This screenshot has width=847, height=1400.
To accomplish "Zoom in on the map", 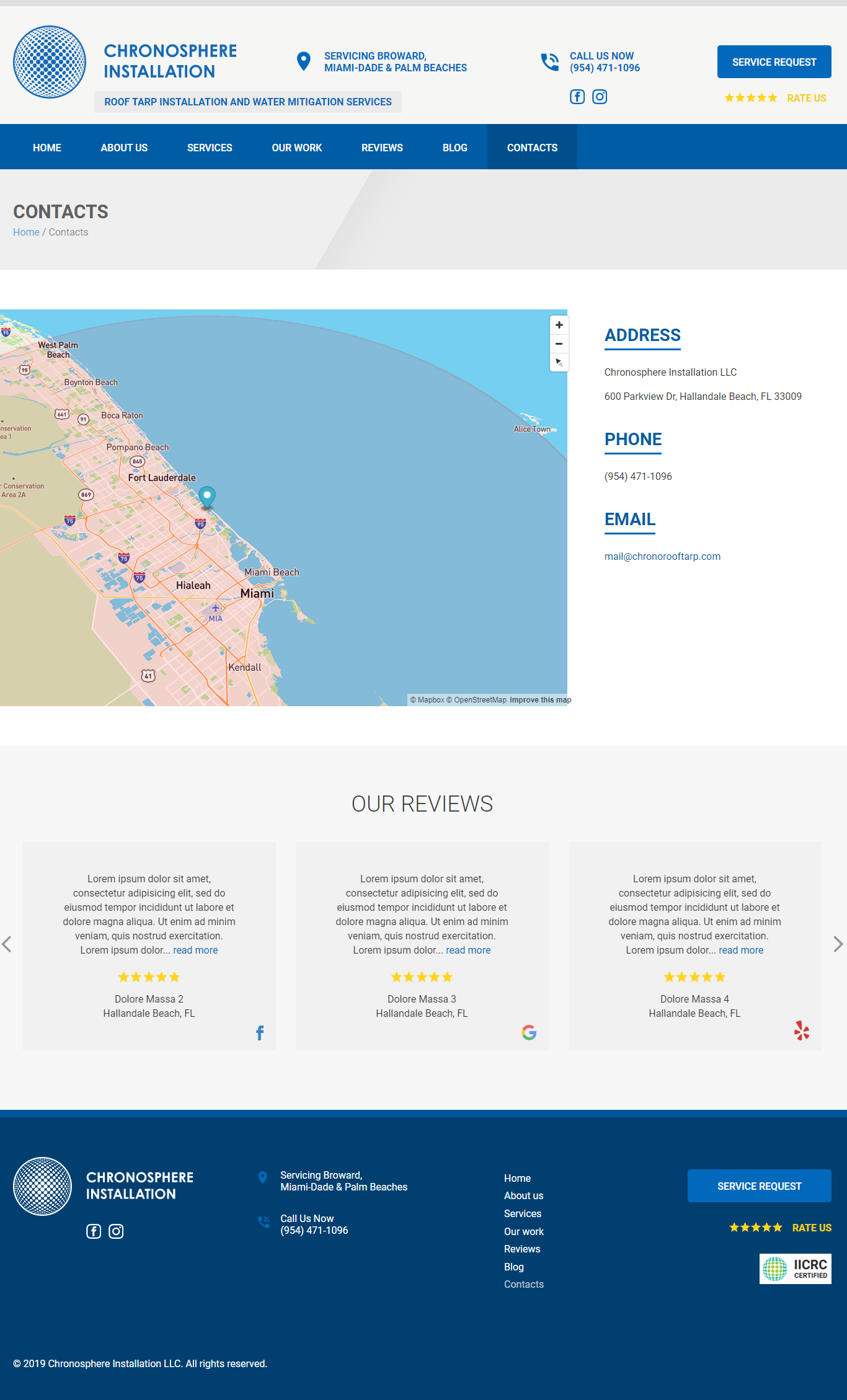I will coord(559,325).
